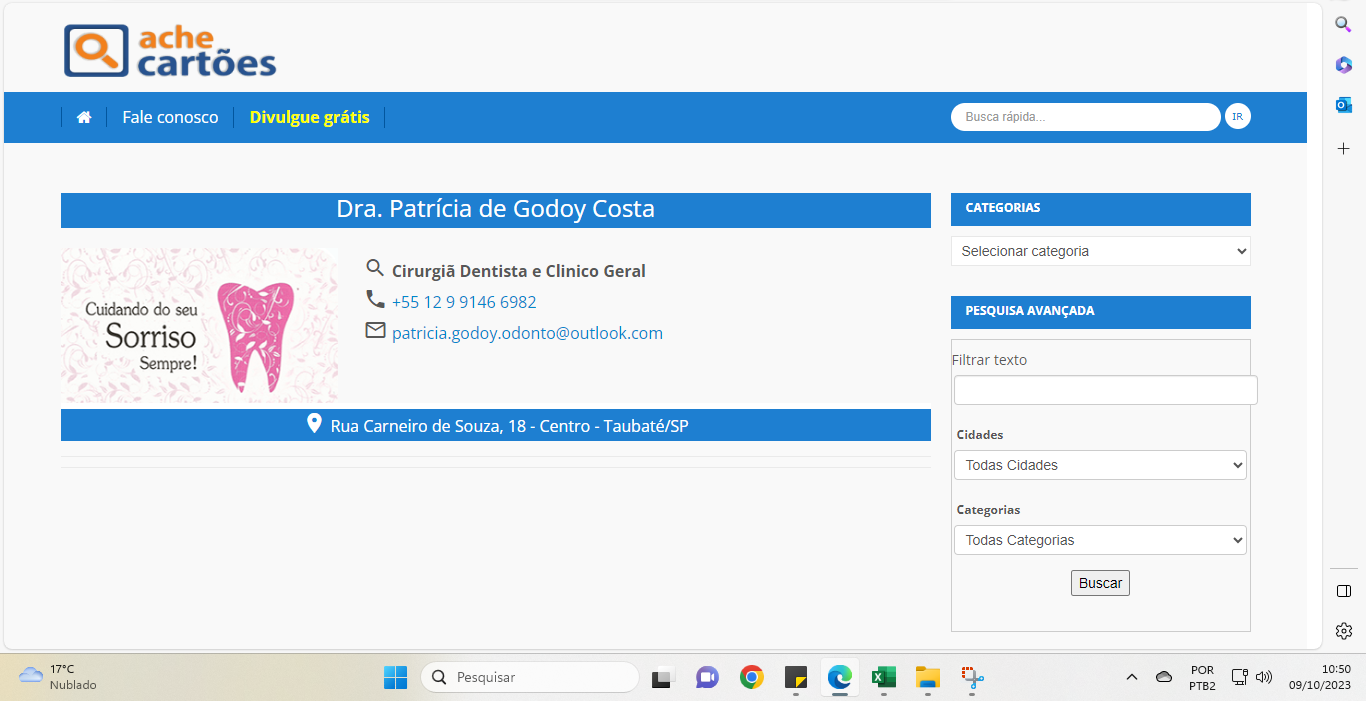The height and width of the screenshot is (701, 1366).
Task: Go to Divulgue grátis page
Action: click(309, 118)
